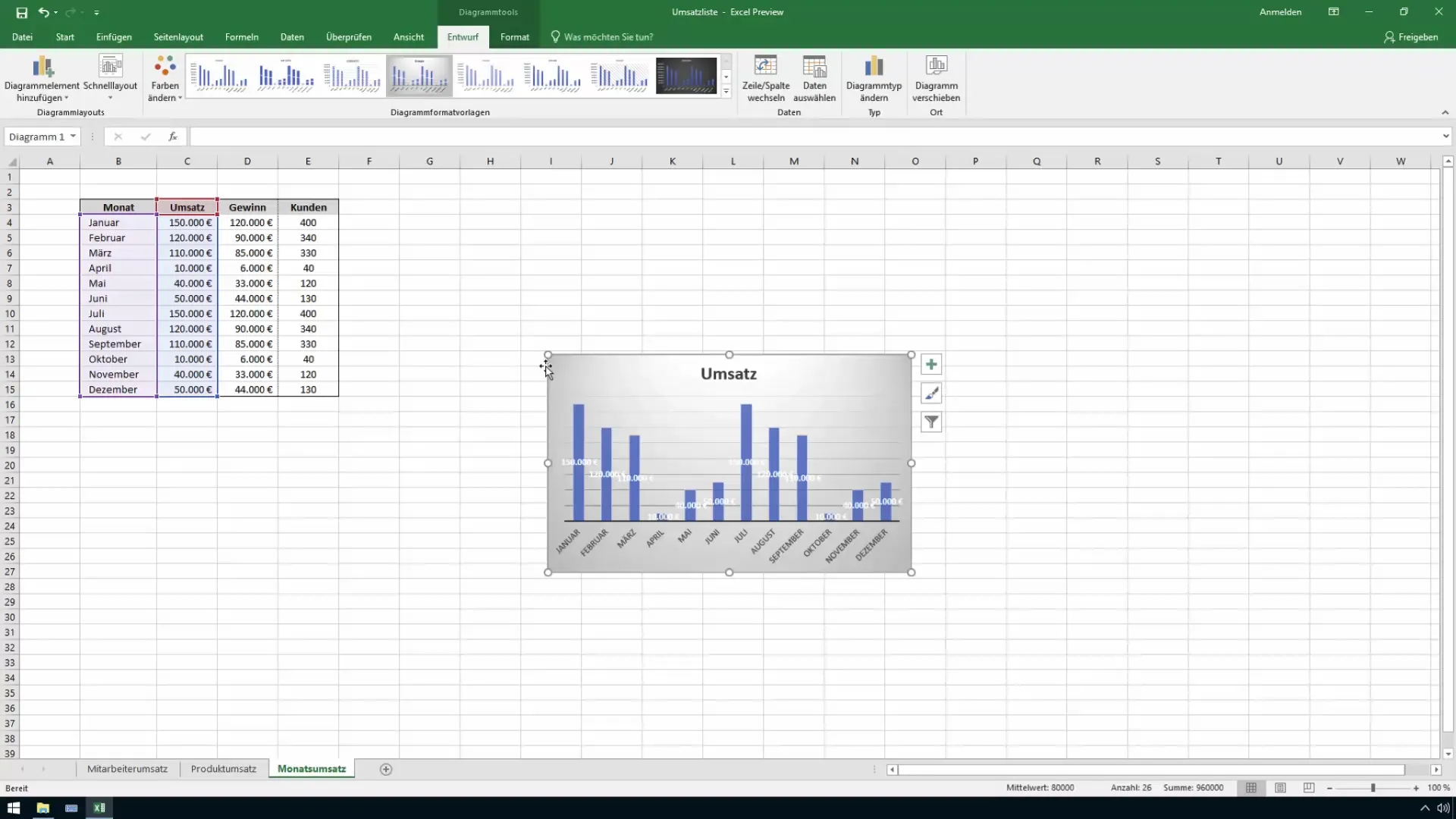Click the horizontal scrollbar track
This screenshot has height=819, width=1456.
1153,769
